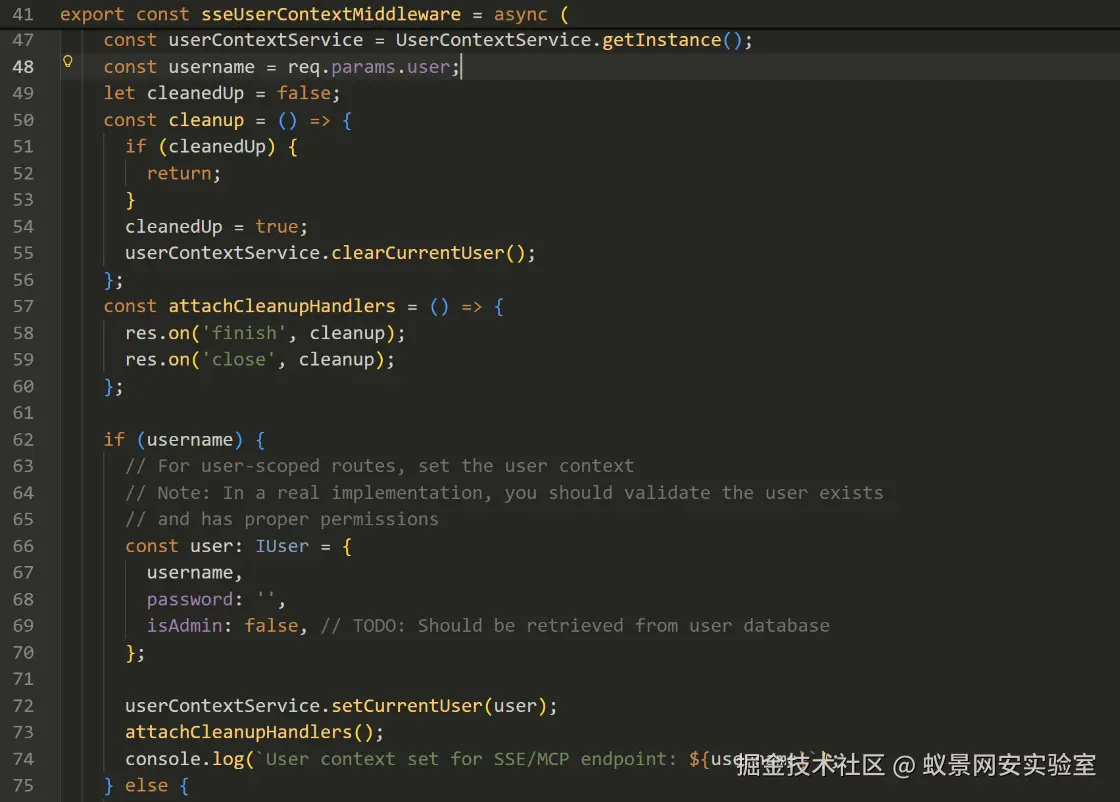Click the 'close' string on line 59
Screen dimensions: 1120x802
click(239, 360)
